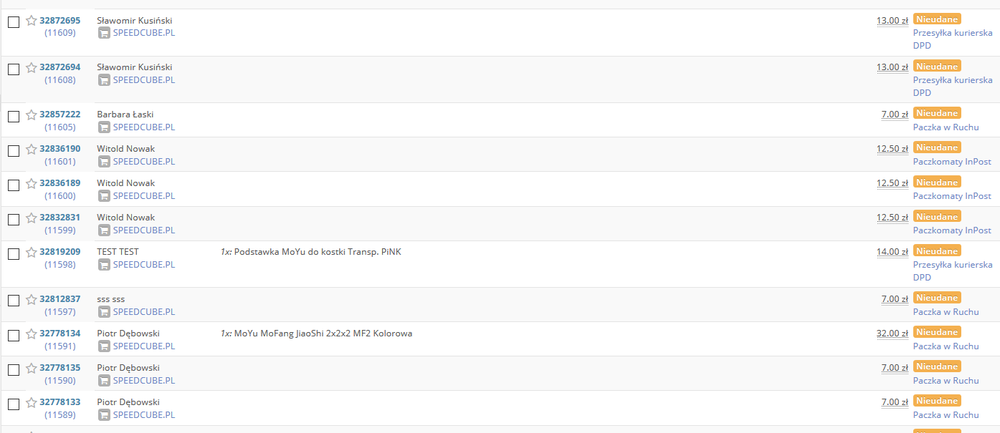1000x433 pixels.
Task: Open order number 32872695
Action: (60, 20)
